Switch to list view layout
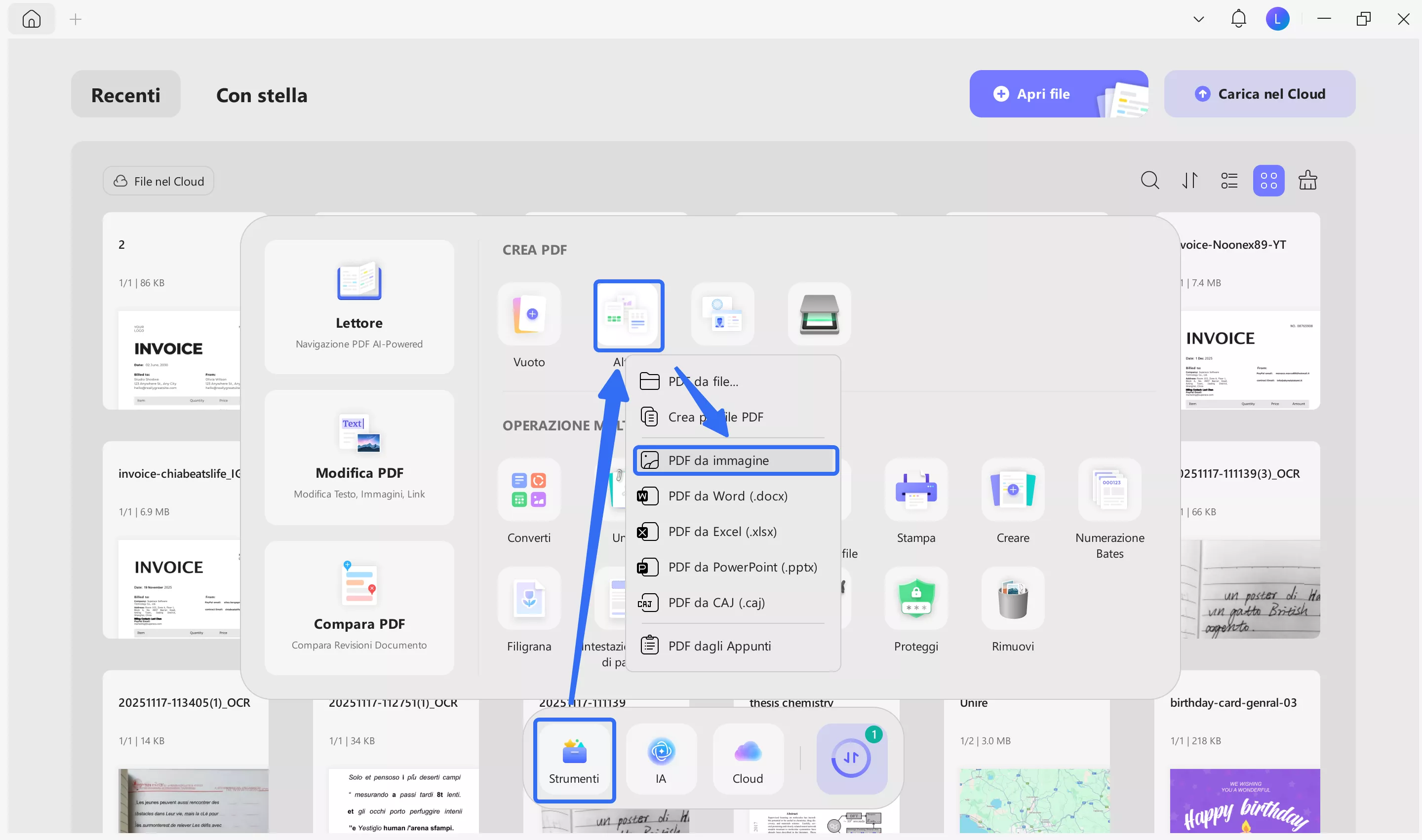Image resolution: width=1422 pixels, height=840 pixels. coord(1229,181)
